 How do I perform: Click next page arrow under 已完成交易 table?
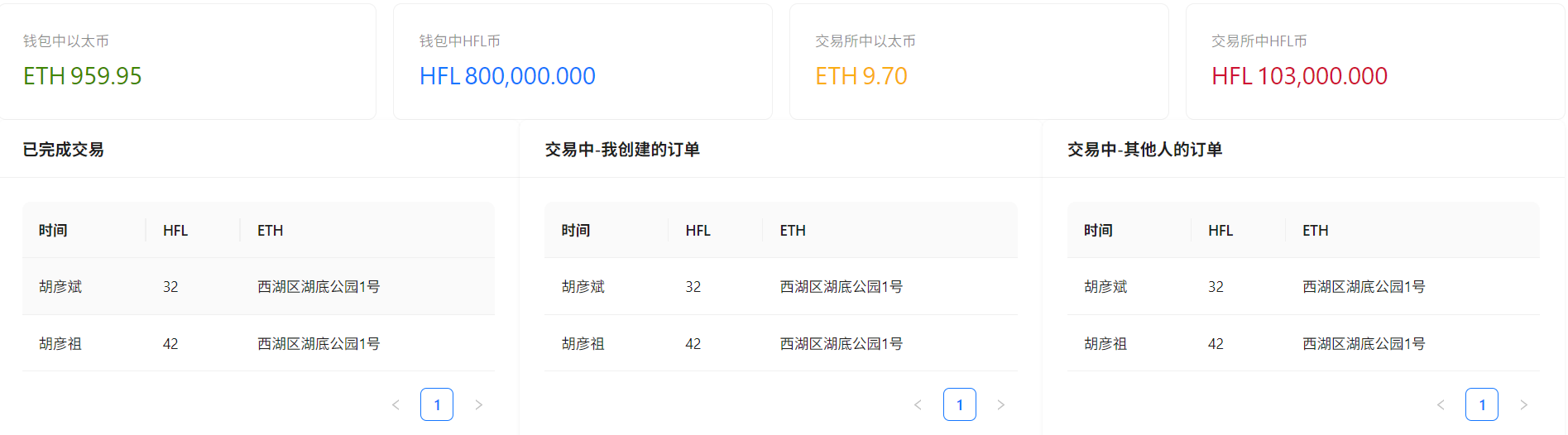[478, 404]
